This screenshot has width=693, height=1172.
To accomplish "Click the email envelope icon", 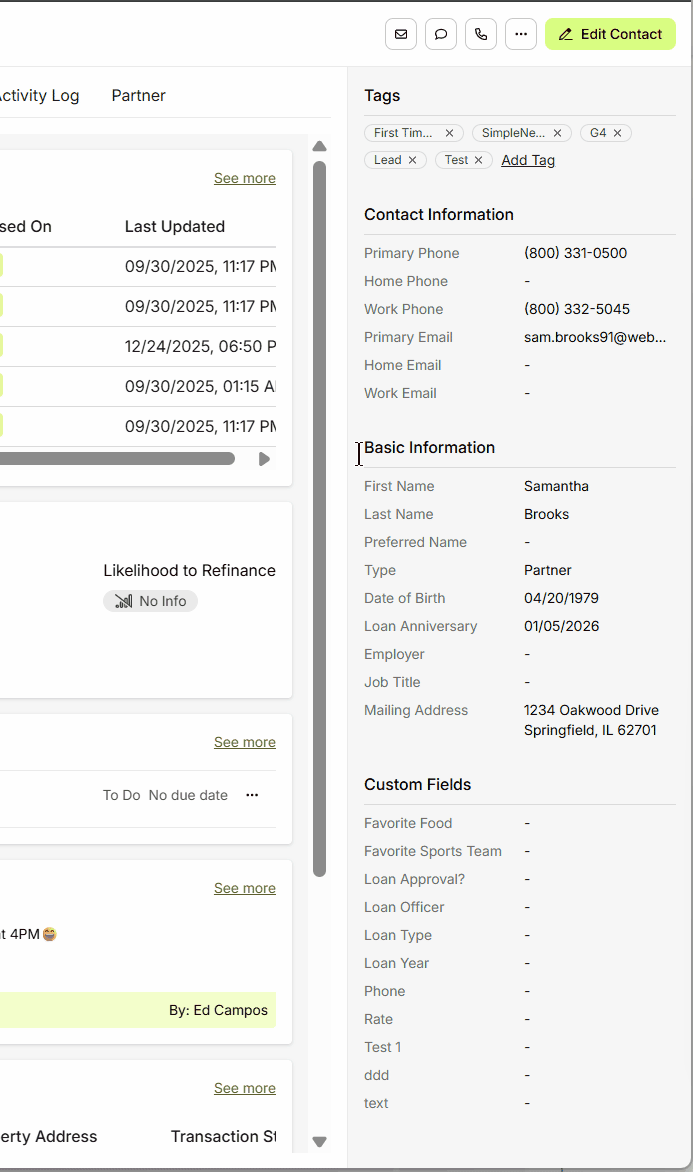I will point(401,34).
